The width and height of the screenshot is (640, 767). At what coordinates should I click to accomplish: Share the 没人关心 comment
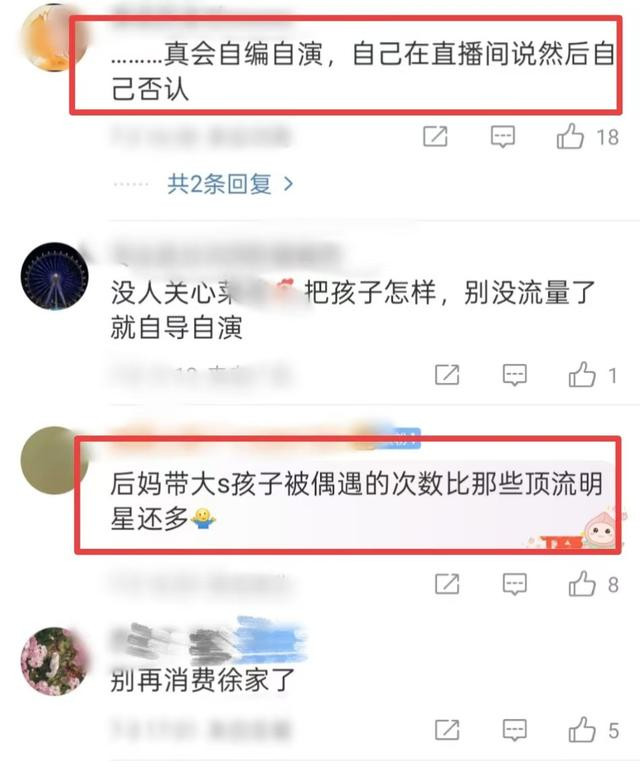click(447, 375)
